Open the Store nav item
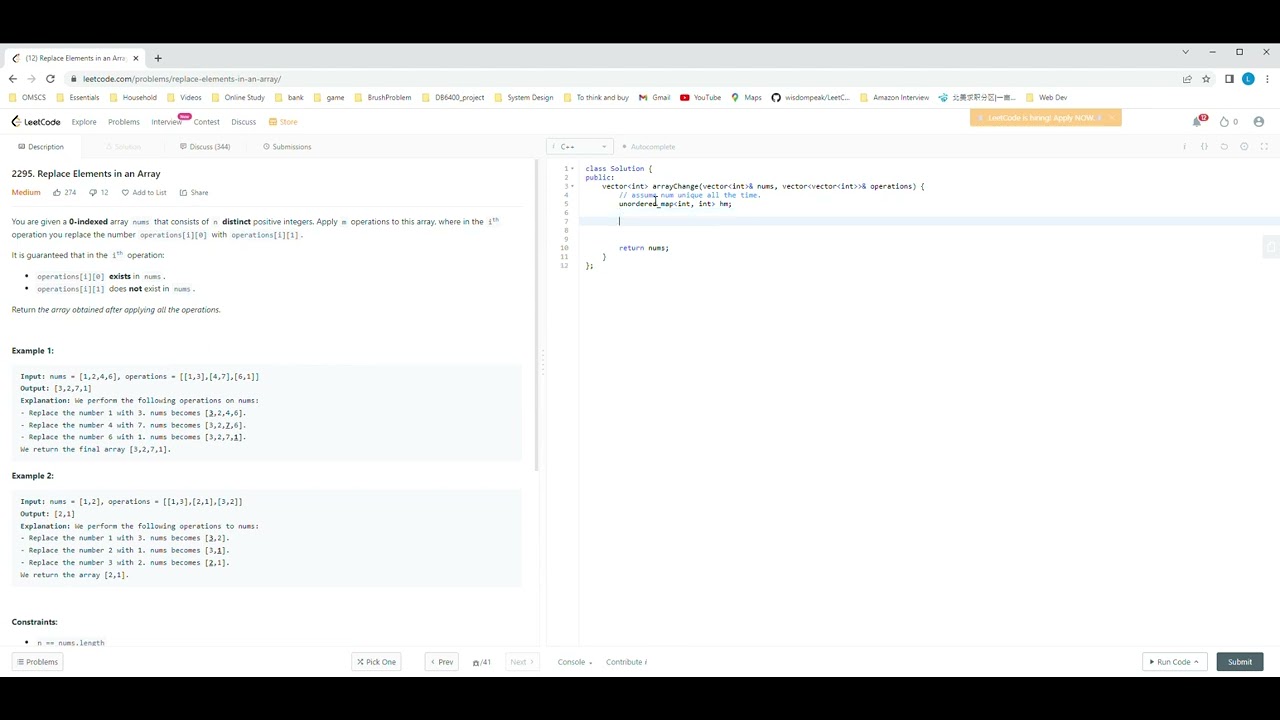This screenshot has width=1280, height=720. point(283,122)
